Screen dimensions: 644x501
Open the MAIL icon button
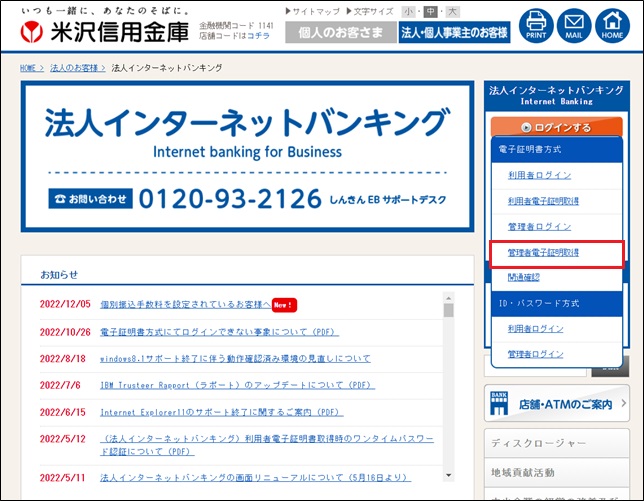click(574, 25)
